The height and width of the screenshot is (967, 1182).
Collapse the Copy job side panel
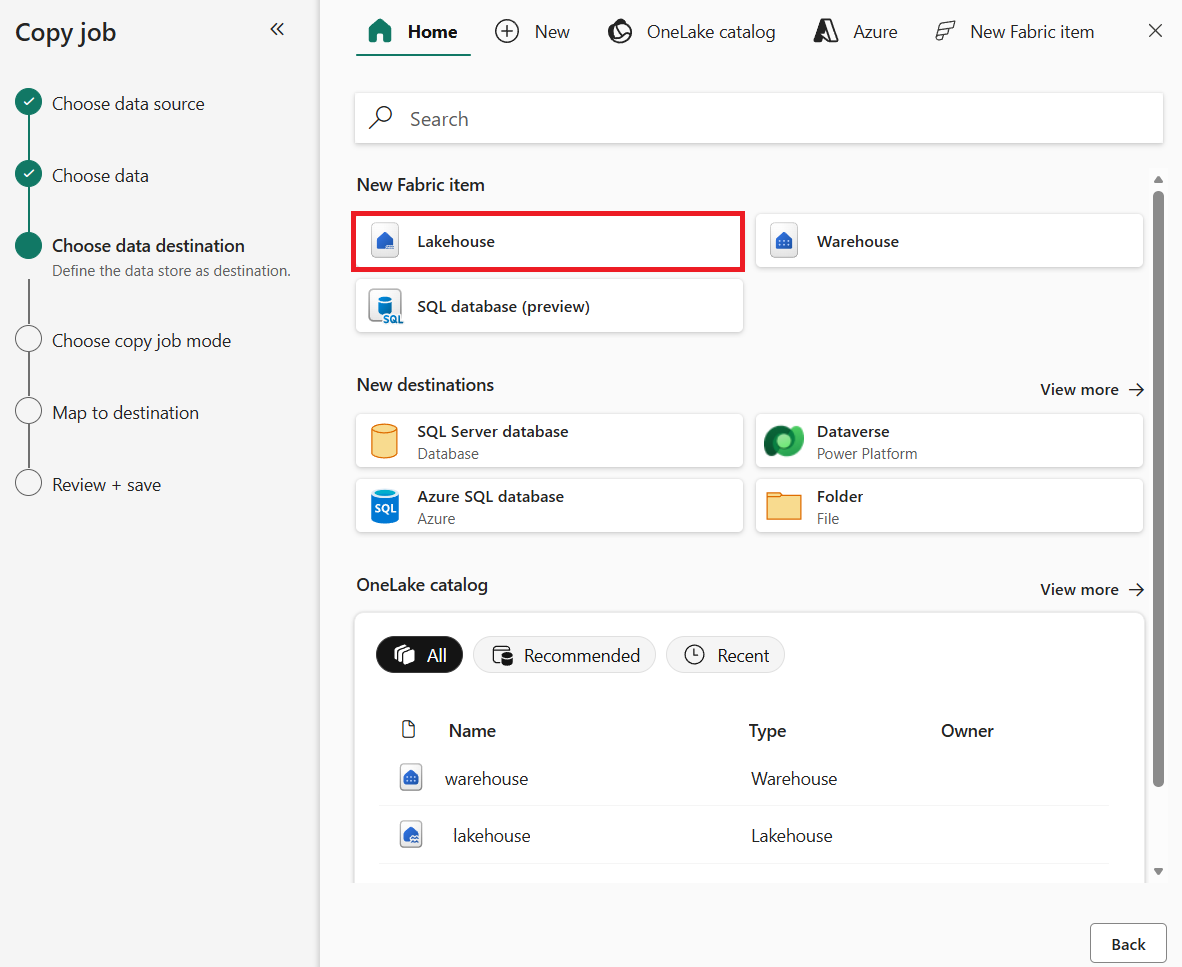[x=277, y=30]
